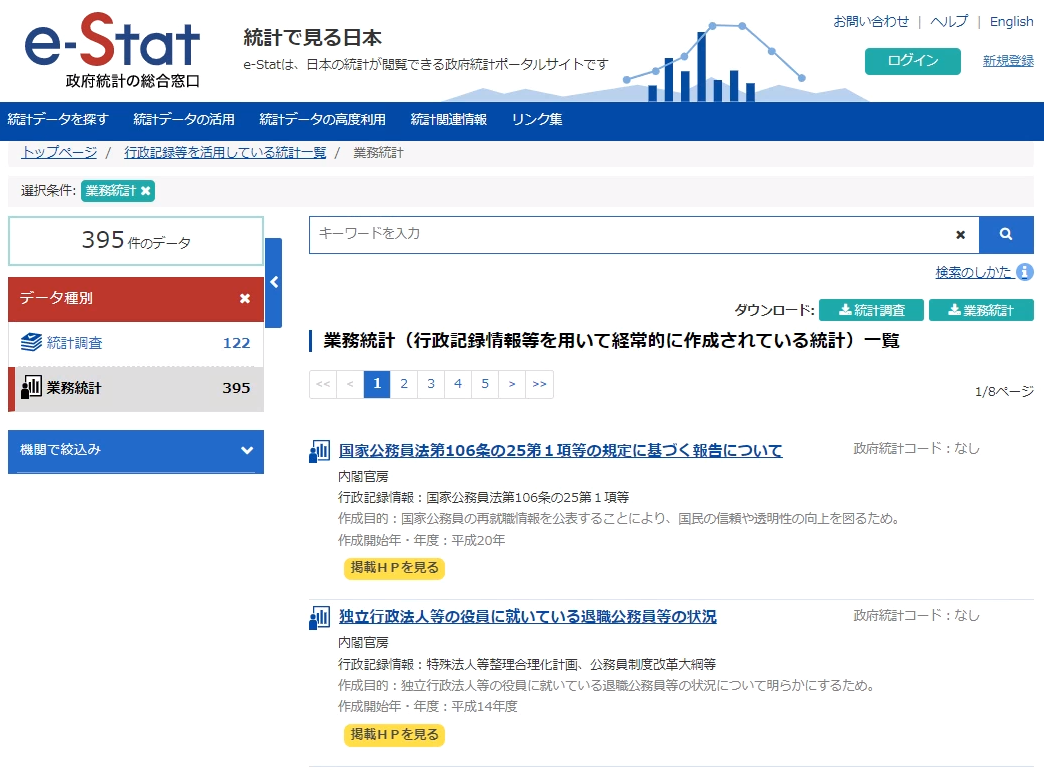Go to first page with <<
Viewport: 1044px width, 770px height.
323,384
